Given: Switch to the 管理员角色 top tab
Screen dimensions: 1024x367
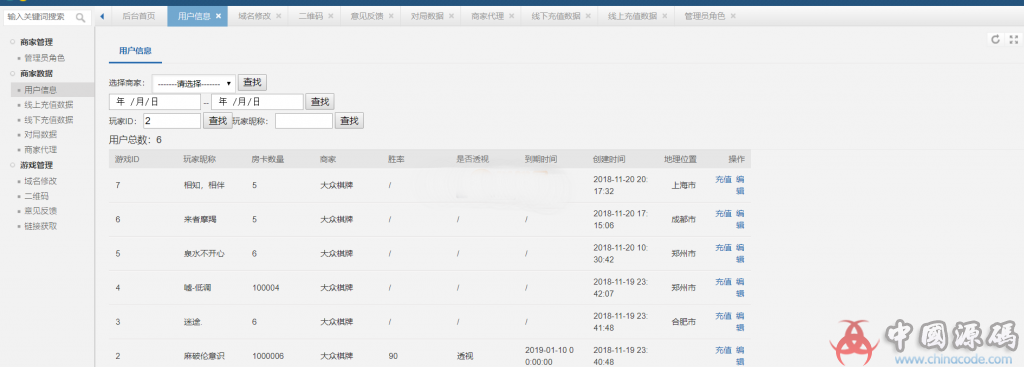Looking at the screenshot, I should coord(705,16).
